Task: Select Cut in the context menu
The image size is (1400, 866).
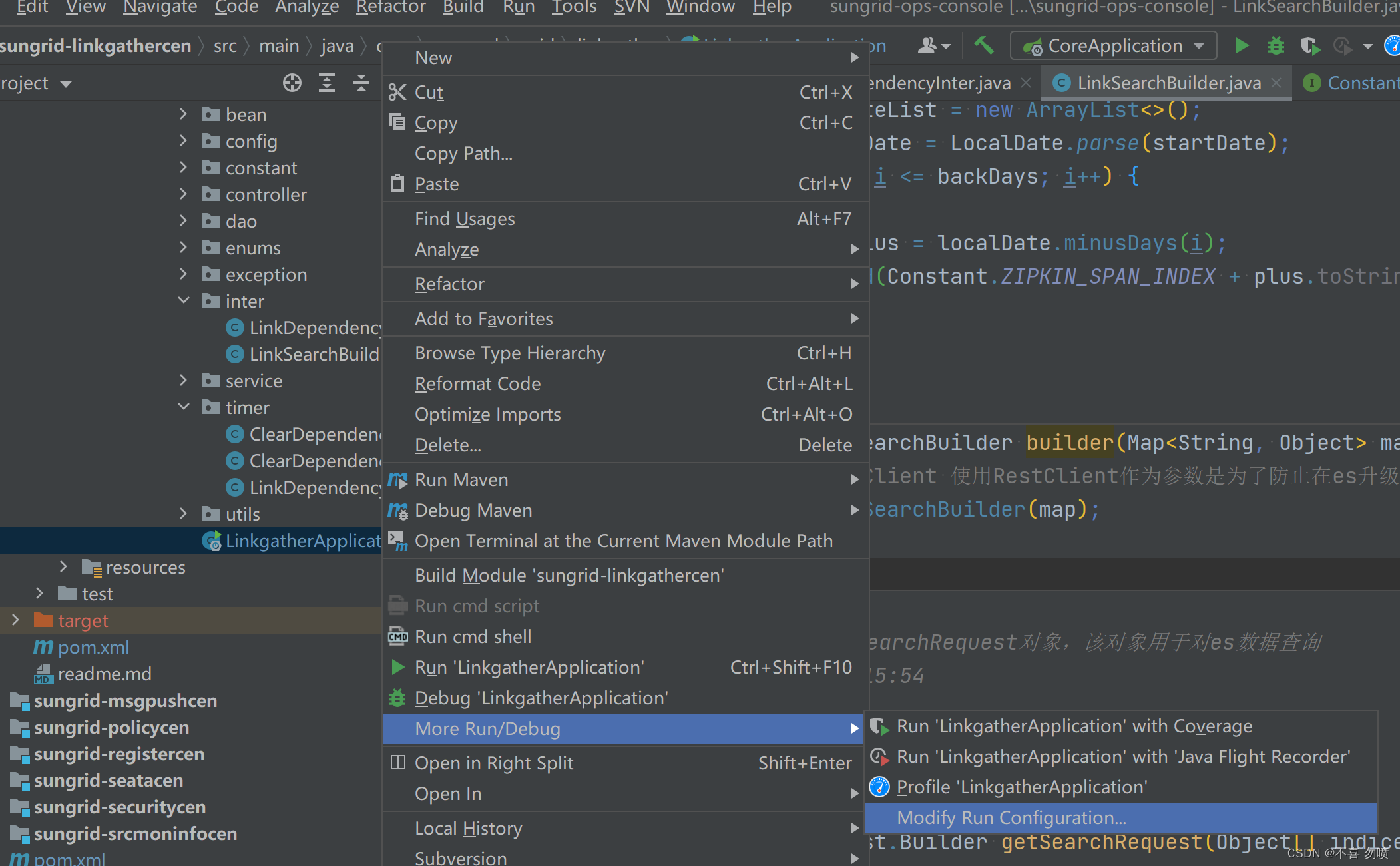Action: point(626,92)
